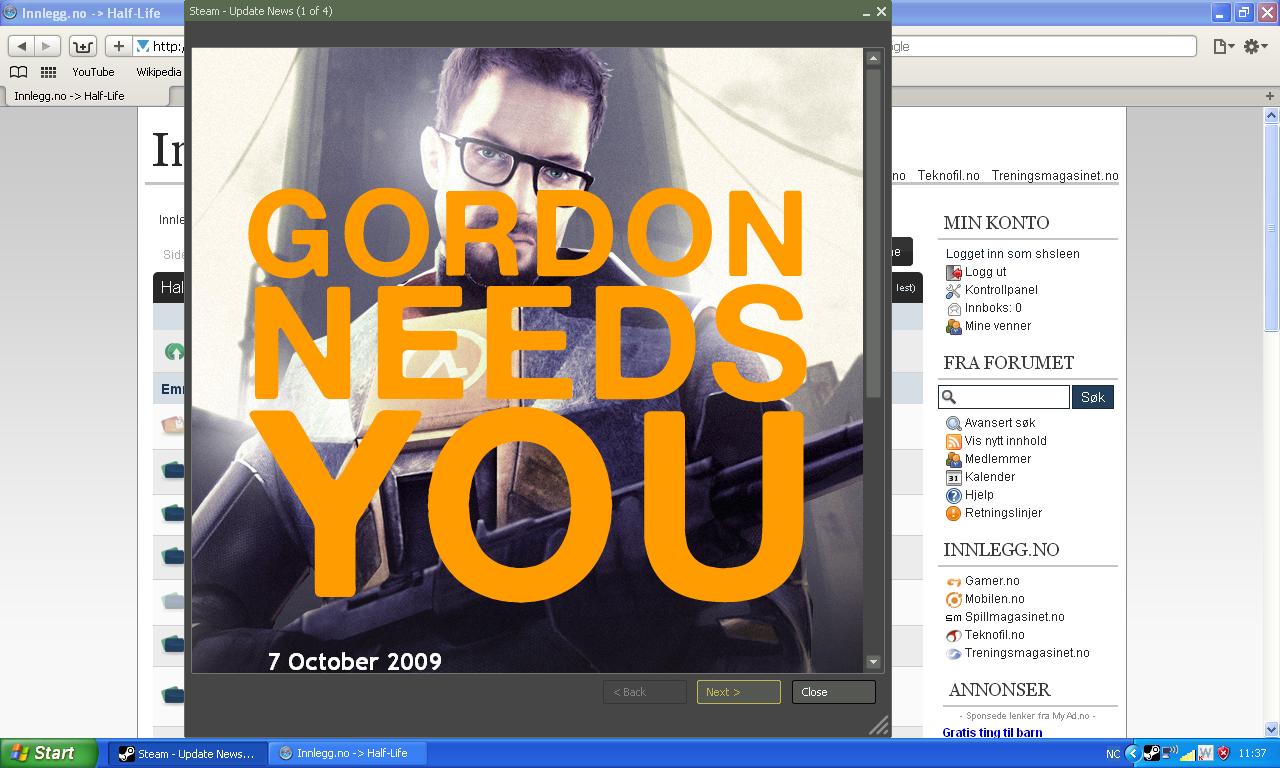Click the network connection tray icon
This screenshot has height=768, width=1280.
tap(1169, 753)
